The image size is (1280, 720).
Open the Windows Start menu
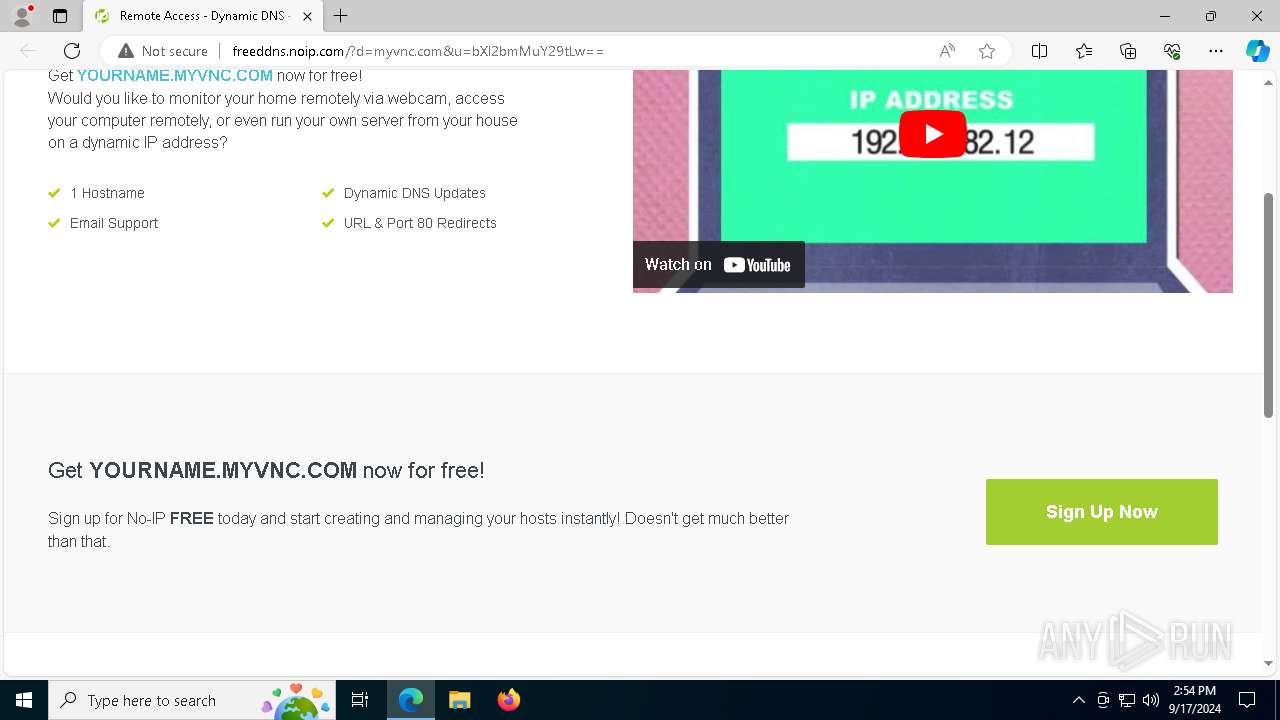[x=24, y=700]
